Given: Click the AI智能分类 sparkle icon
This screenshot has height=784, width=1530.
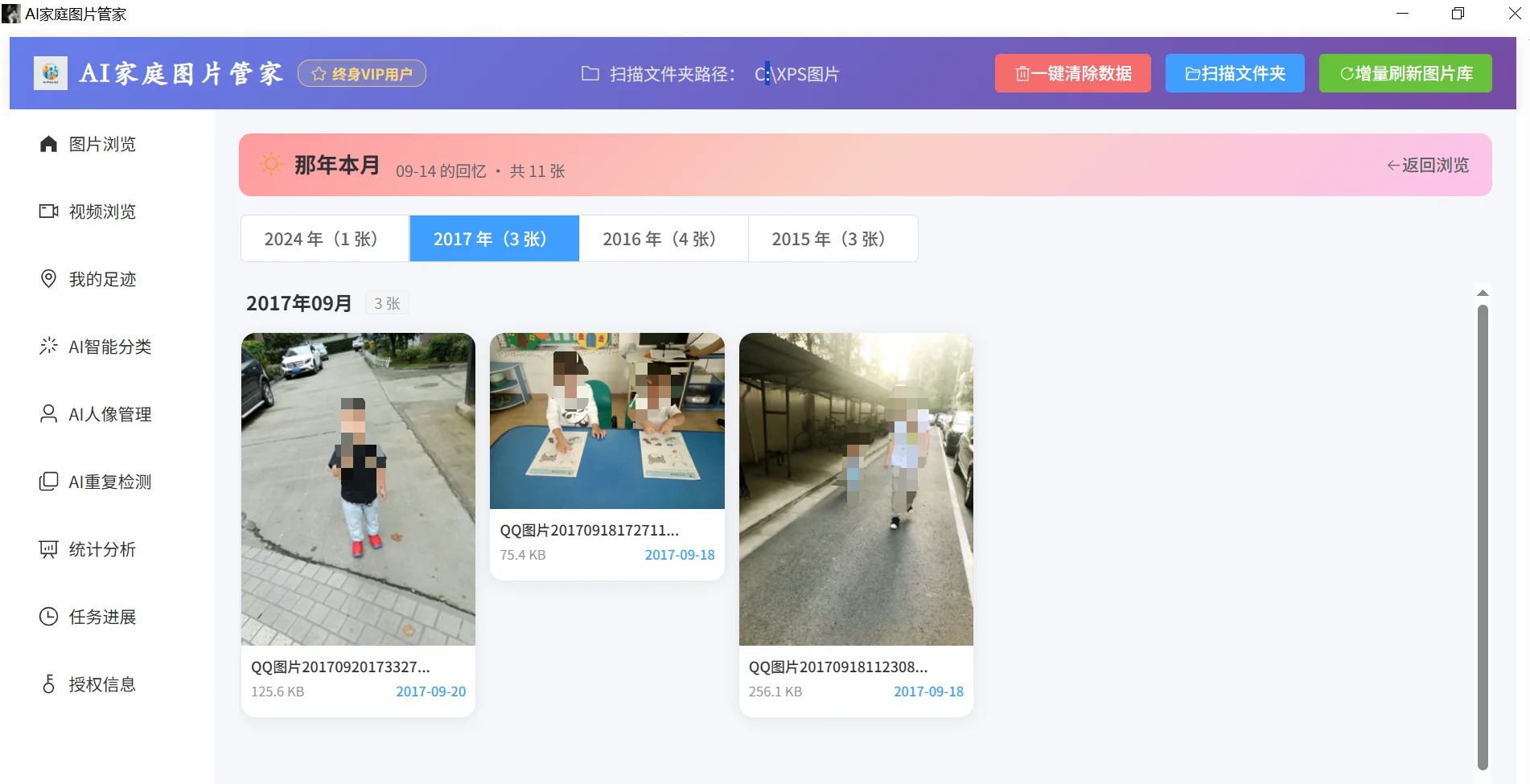Looking at the screenshot, I should [x=48, y=347].
